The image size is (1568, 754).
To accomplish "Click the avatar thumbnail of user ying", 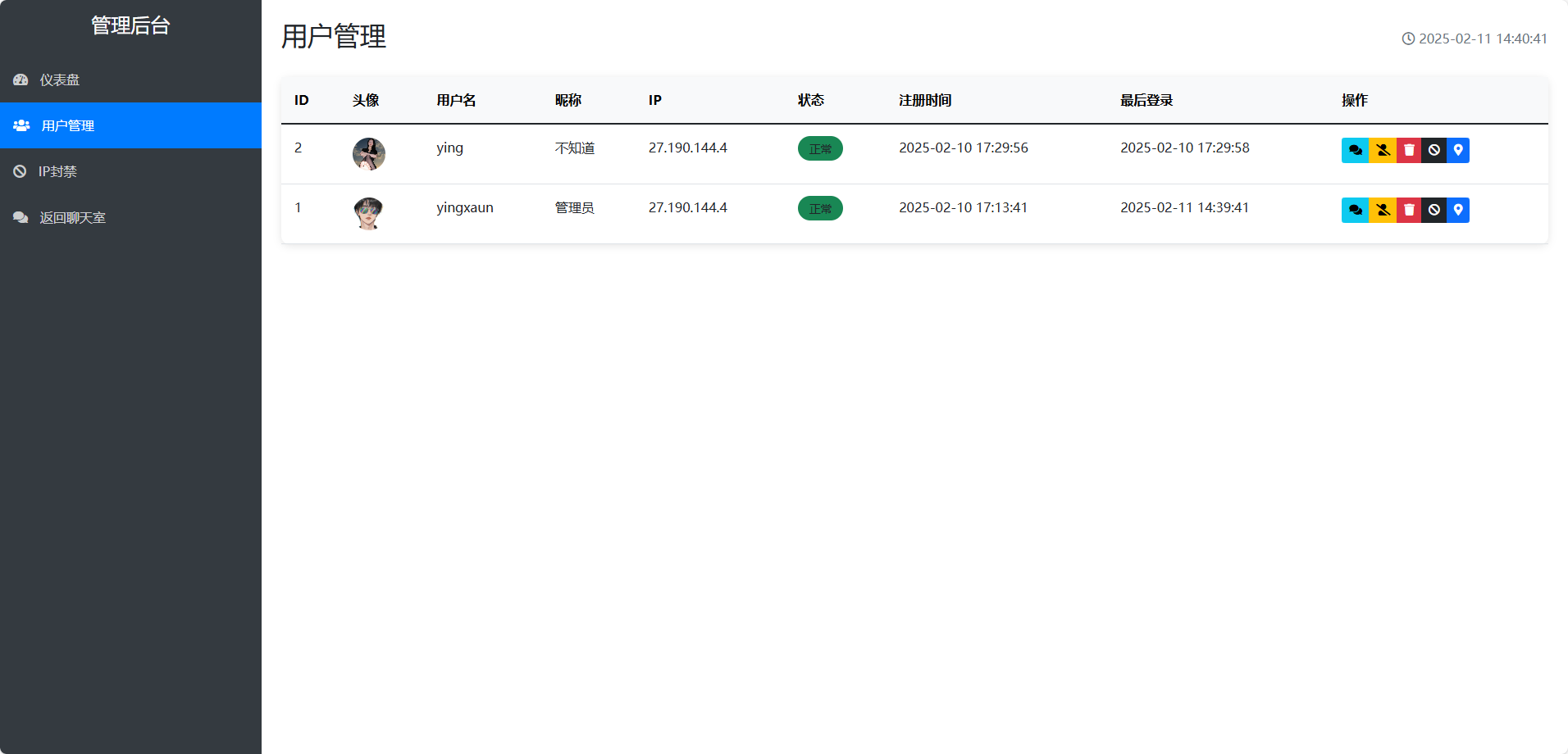I will (x=369, y=153).
